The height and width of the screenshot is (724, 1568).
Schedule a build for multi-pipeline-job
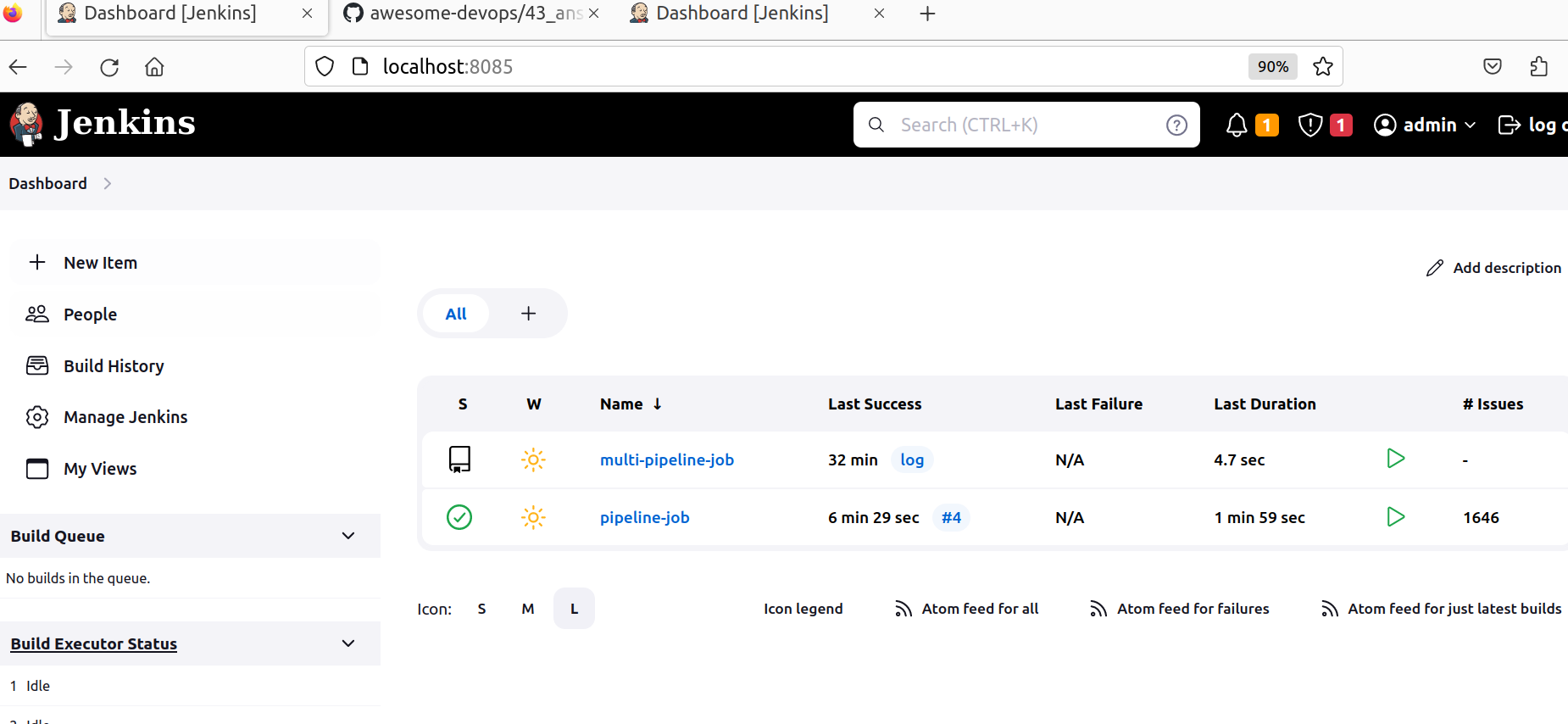tap(1395, 459)
